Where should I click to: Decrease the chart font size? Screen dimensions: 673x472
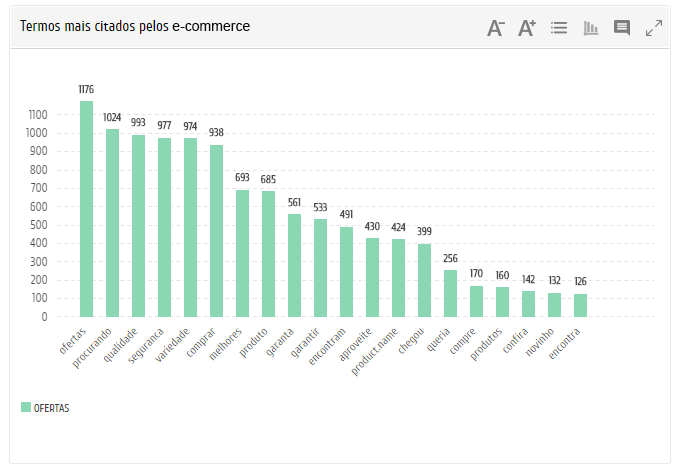[496, 28]
